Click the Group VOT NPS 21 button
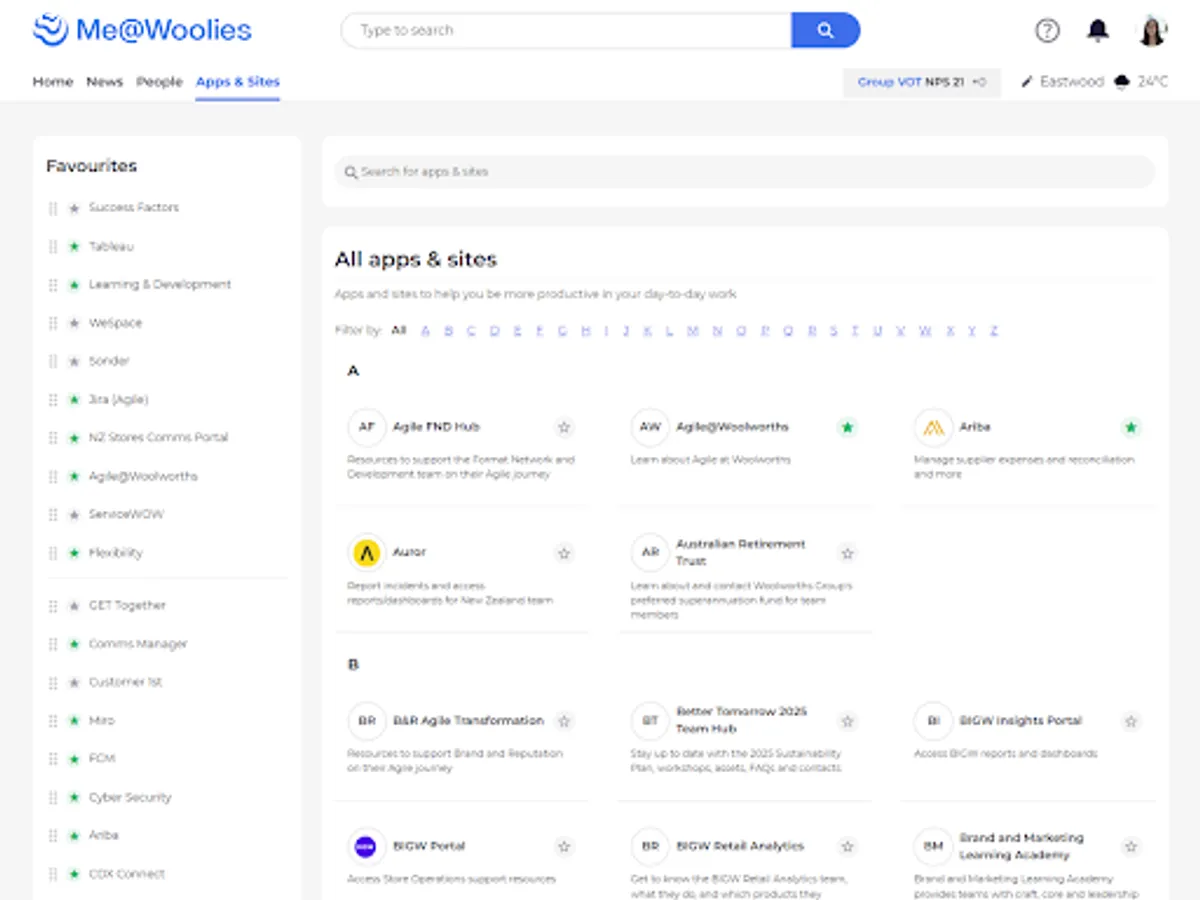The height and width of the screenshot is (900, 1200). point(922,82)
